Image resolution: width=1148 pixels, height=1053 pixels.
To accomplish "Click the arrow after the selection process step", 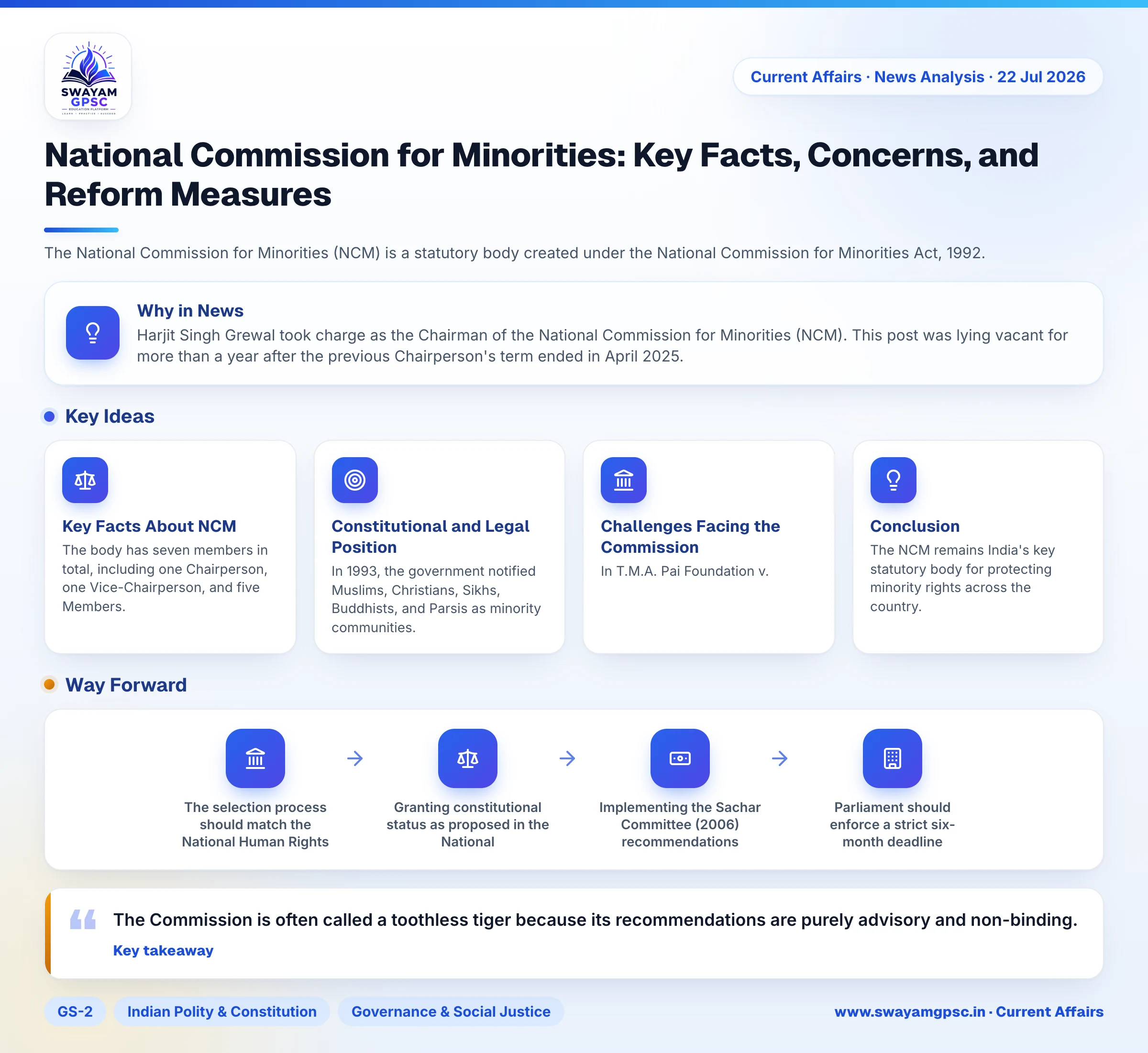I will (x=355, y=758).
